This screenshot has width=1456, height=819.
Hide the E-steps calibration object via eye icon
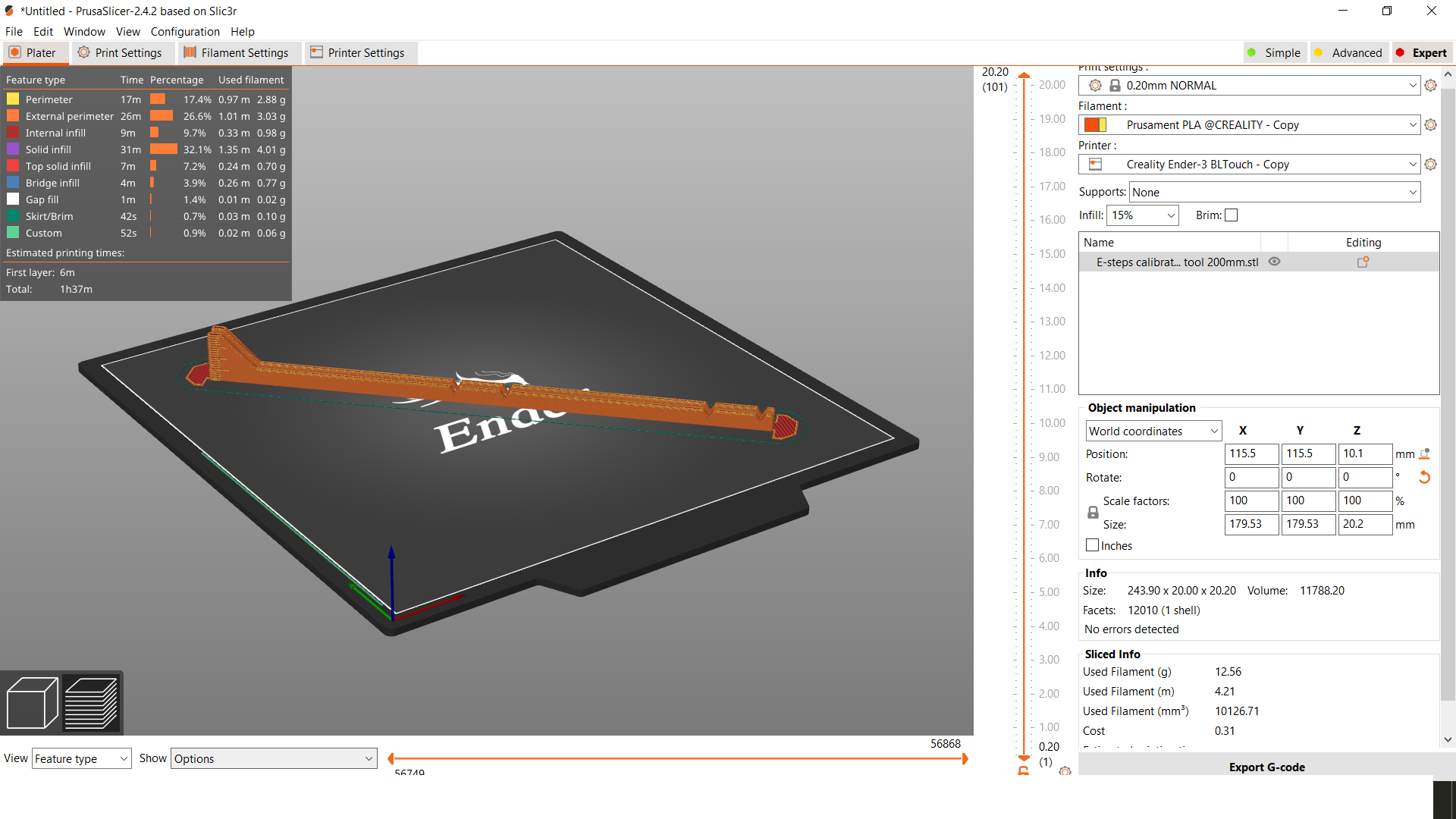point(1273,261)
